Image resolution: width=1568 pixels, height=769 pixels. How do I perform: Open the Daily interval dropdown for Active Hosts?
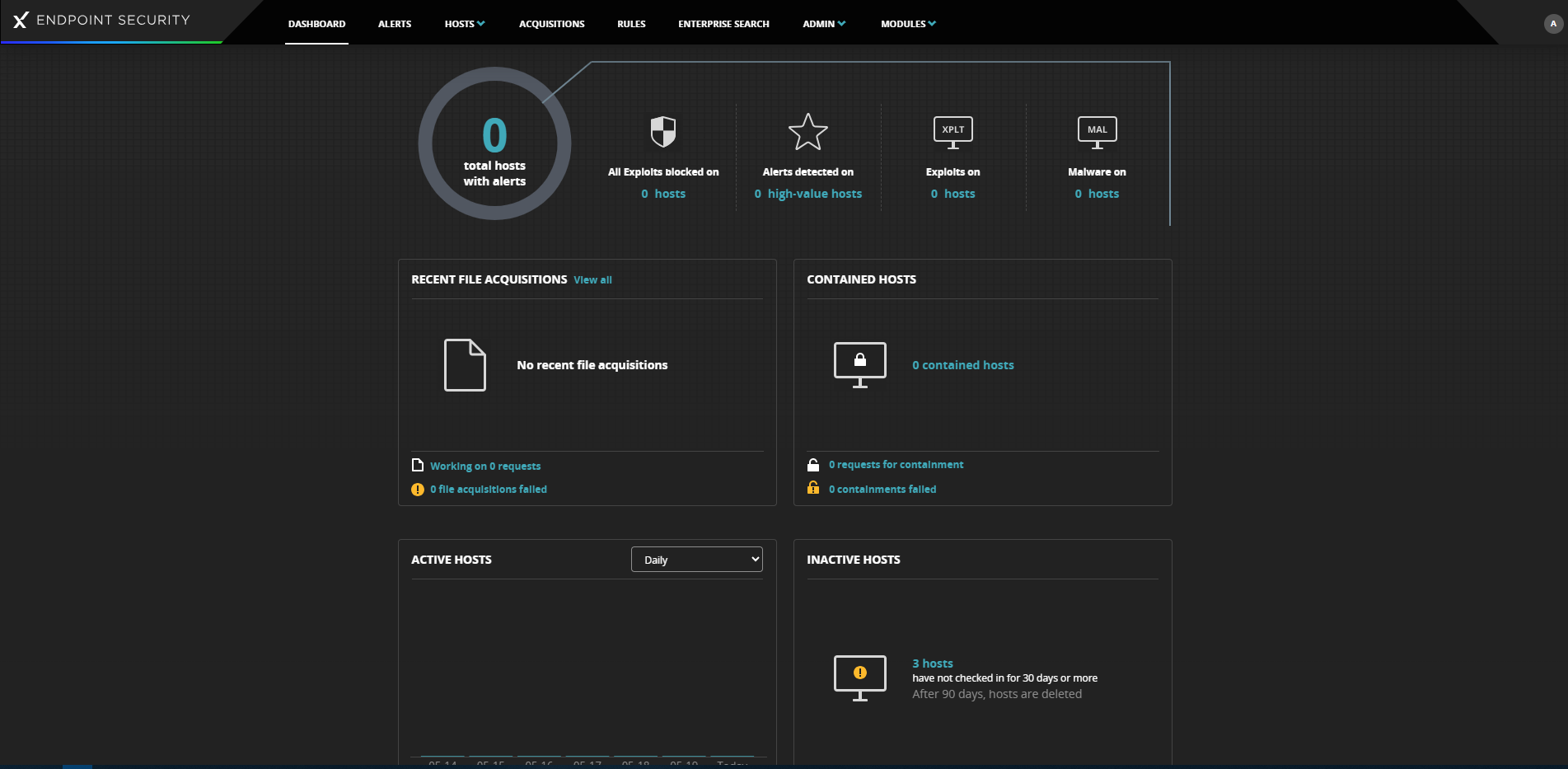697,560
